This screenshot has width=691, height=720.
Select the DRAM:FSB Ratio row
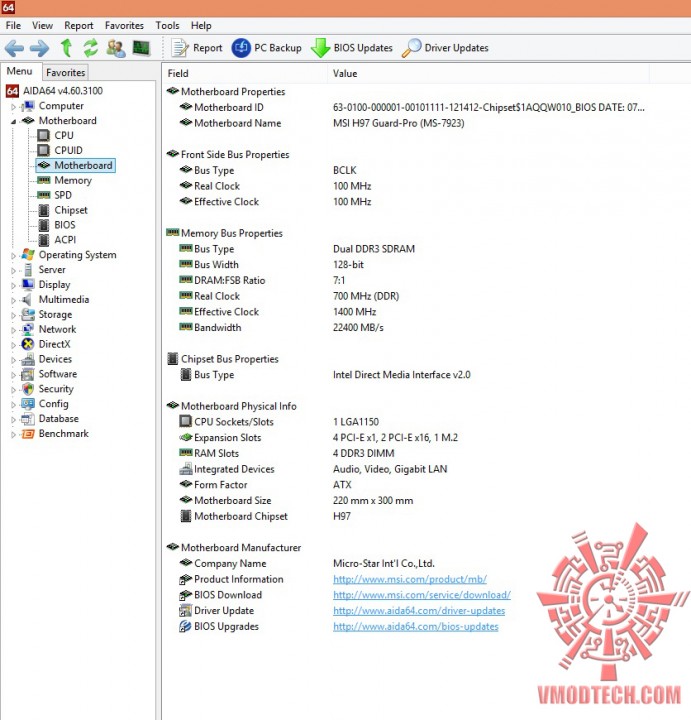[x=406, y=280]
